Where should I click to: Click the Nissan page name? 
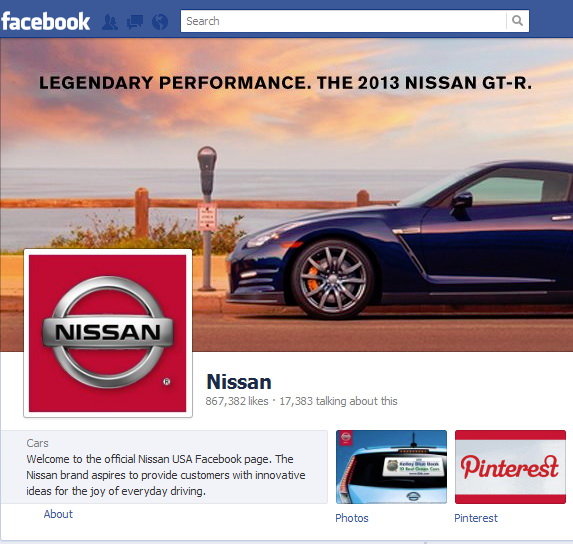[239, 382]
